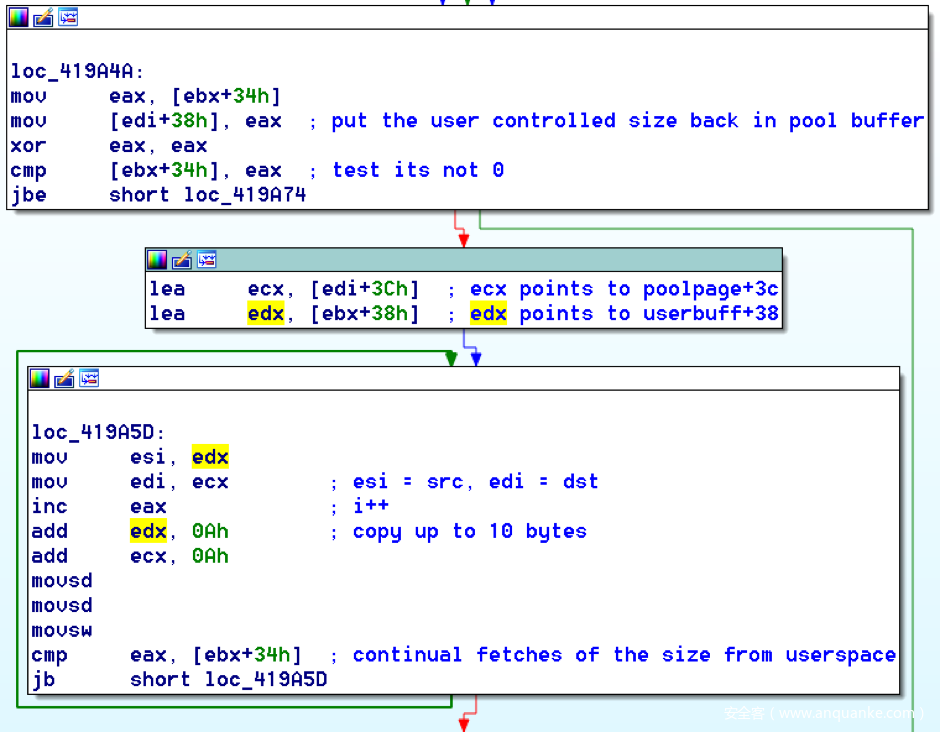Click highlighted edx in lea edx instruction
This screenshot has height=732, width=940.
coord(266,314)
